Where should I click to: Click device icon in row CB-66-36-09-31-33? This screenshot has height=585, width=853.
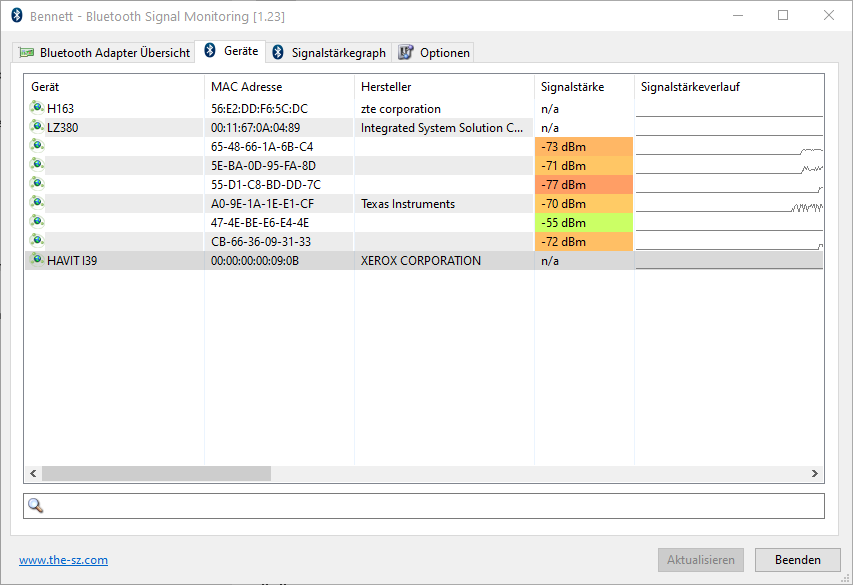36,241
